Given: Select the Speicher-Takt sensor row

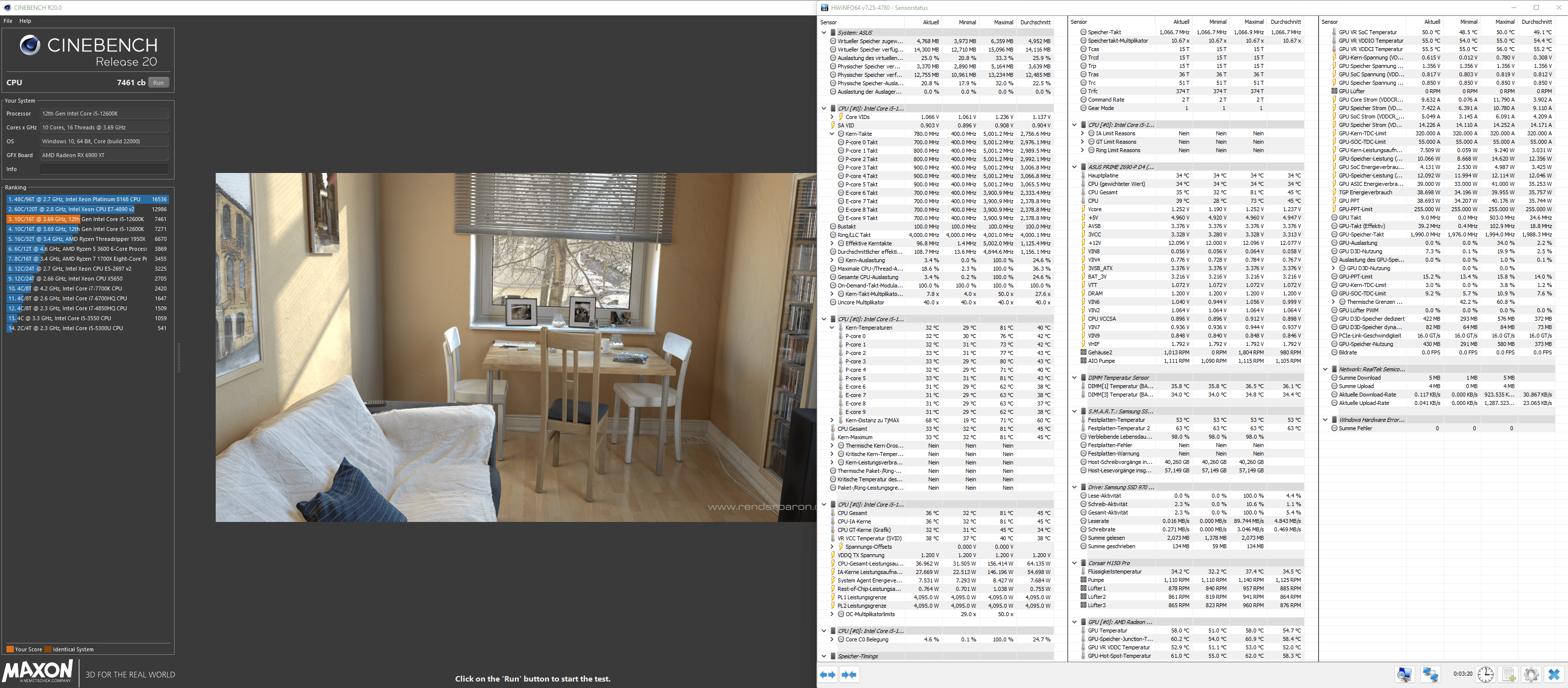Looking at the screenshot, I should tap(1192, 32).
